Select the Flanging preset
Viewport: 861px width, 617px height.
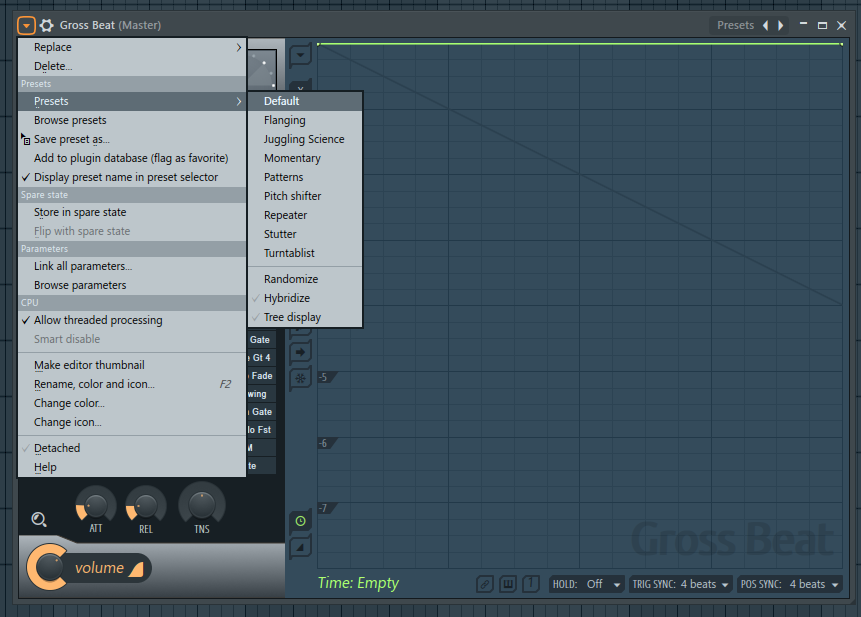point(305,120)
